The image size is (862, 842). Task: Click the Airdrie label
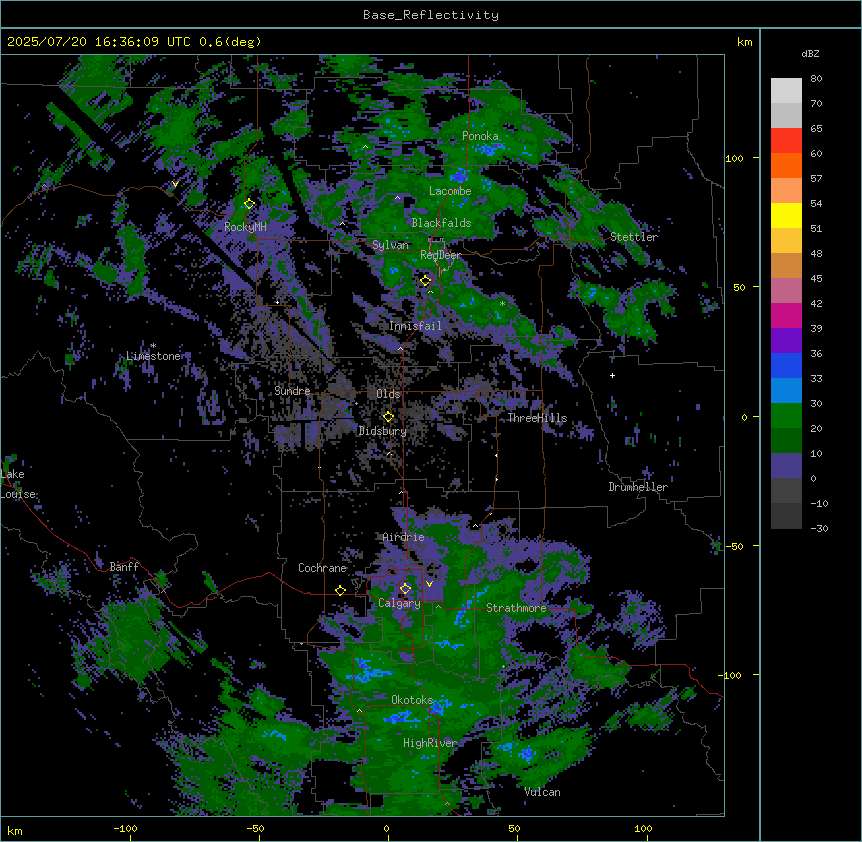[403, 537]
